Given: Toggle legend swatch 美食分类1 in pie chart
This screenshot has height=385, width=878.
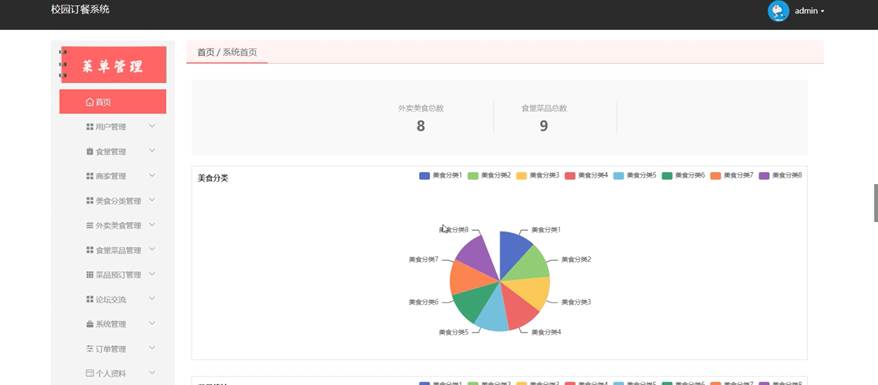Looking at the screenshot, I should [x=424, y=176].
